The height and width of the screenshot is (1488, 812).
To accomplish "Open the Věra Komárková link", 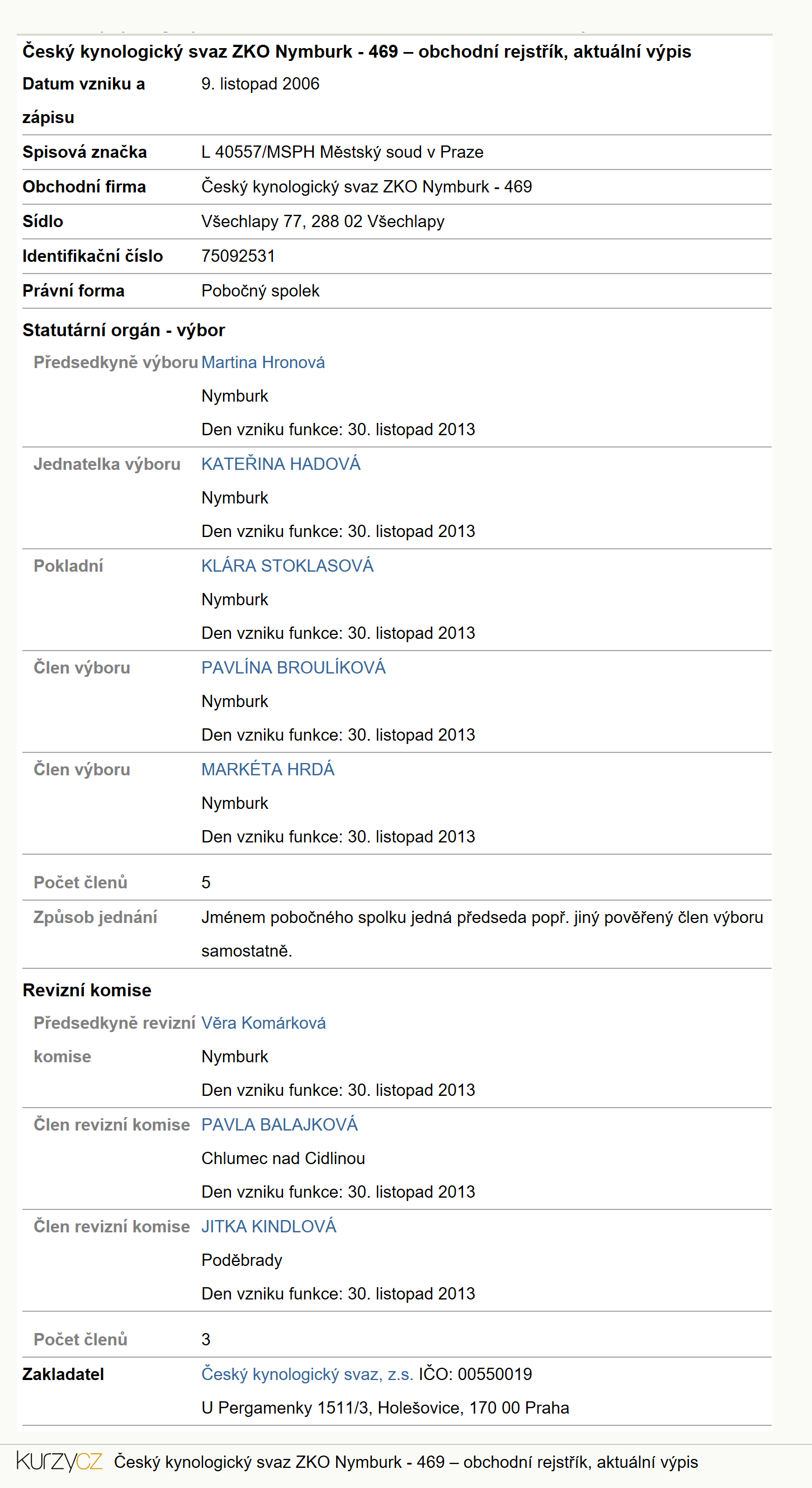I will [263, 1023].
